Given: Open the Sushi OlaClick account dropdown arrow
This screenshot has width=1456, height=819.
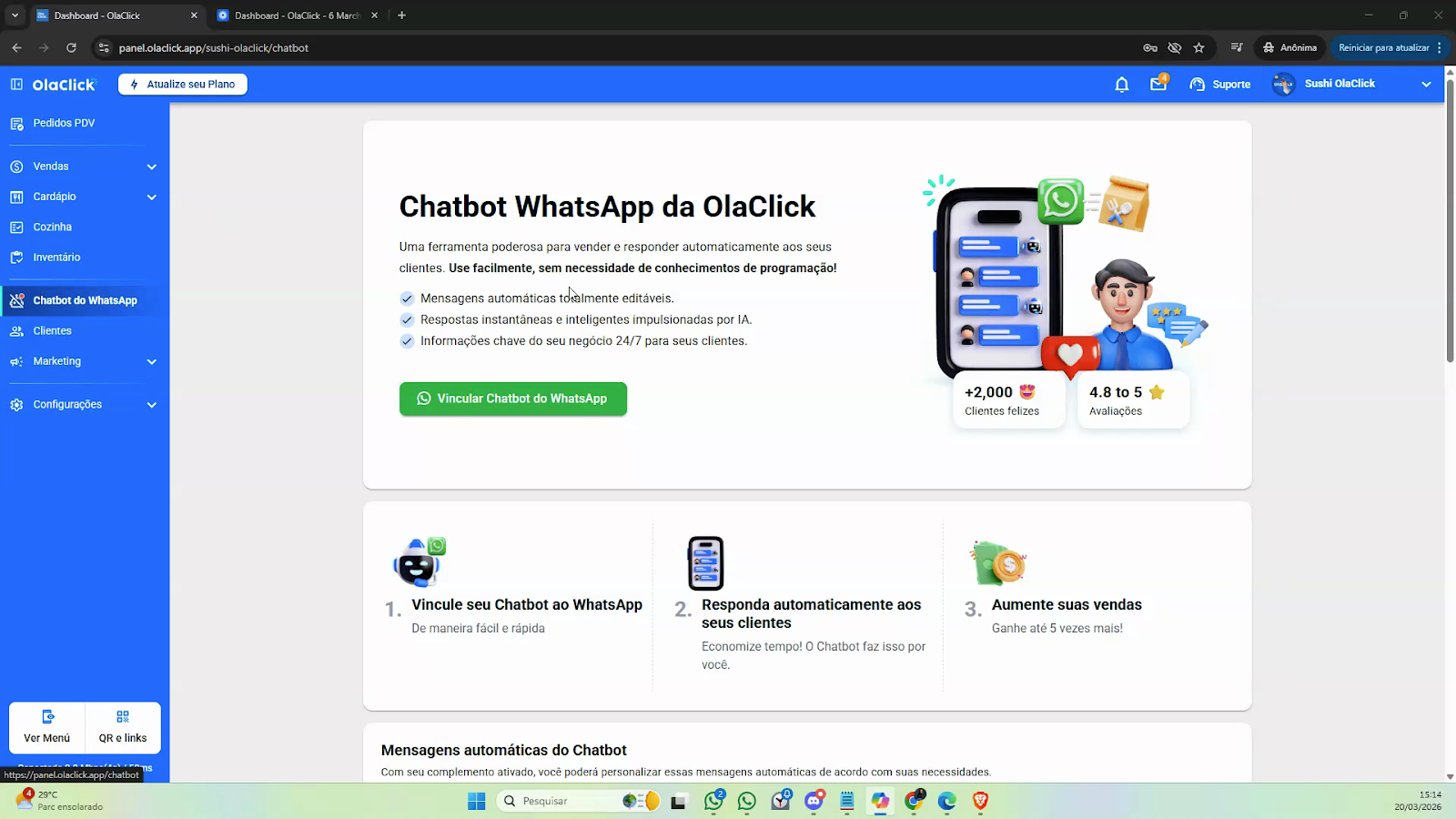Looking at the screenshot, I should click(x=1425, y=85).
